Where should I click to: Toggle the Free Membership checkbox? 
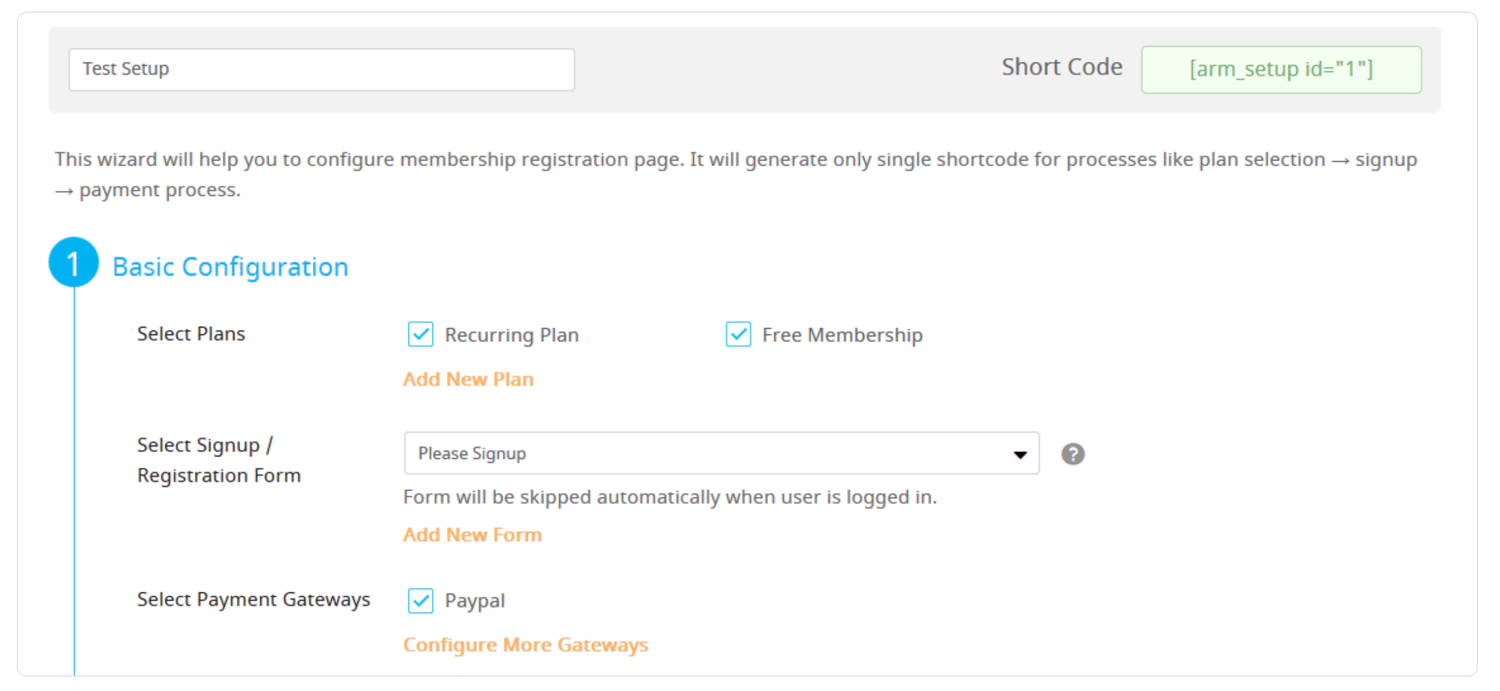pos(738,334)
